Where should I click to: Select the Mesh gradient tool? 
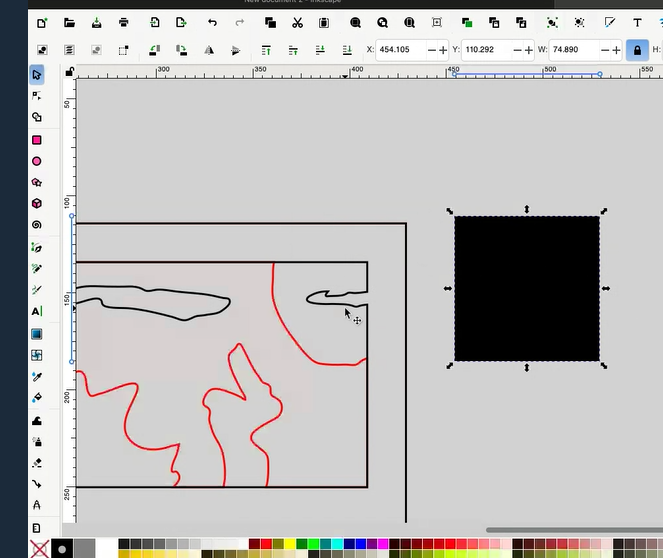tap(37, 355)
